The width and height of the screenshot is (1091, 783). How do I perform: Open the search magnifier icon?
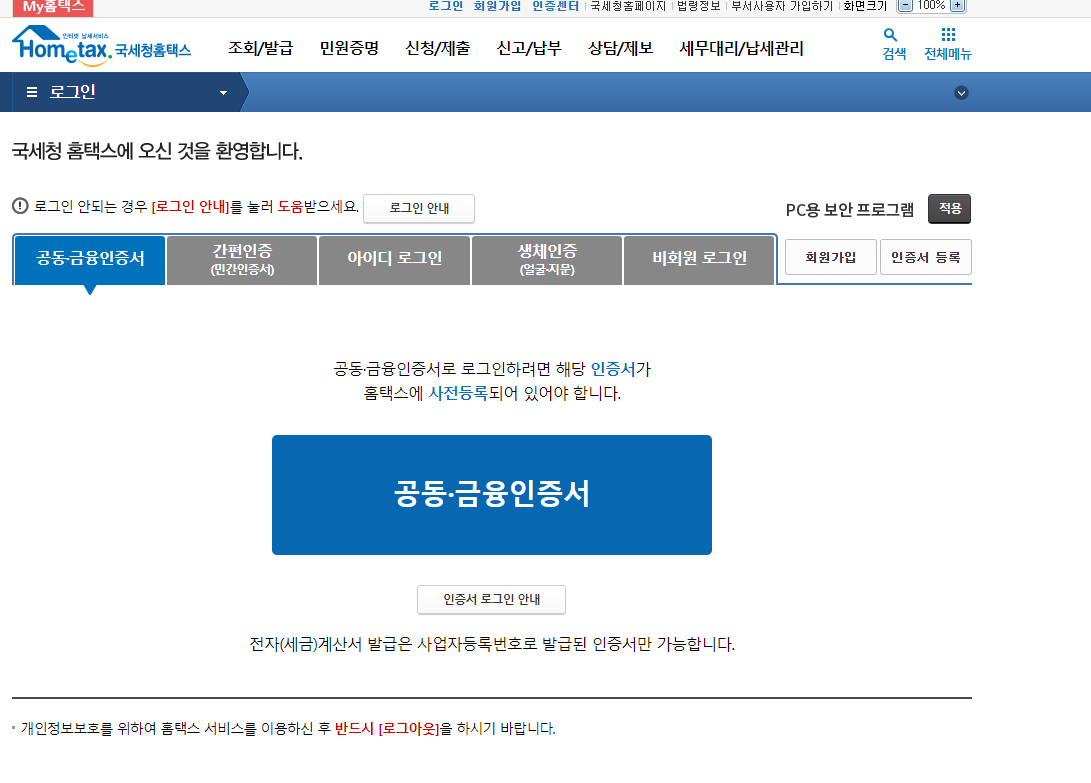[x=890, y=35]
